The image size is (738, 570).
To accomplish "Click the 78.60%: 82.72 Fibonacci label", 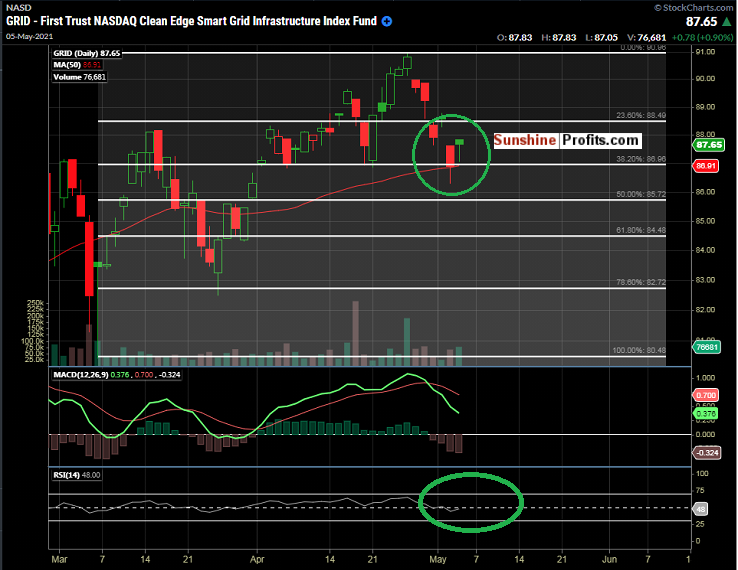I will coord(641,282).
